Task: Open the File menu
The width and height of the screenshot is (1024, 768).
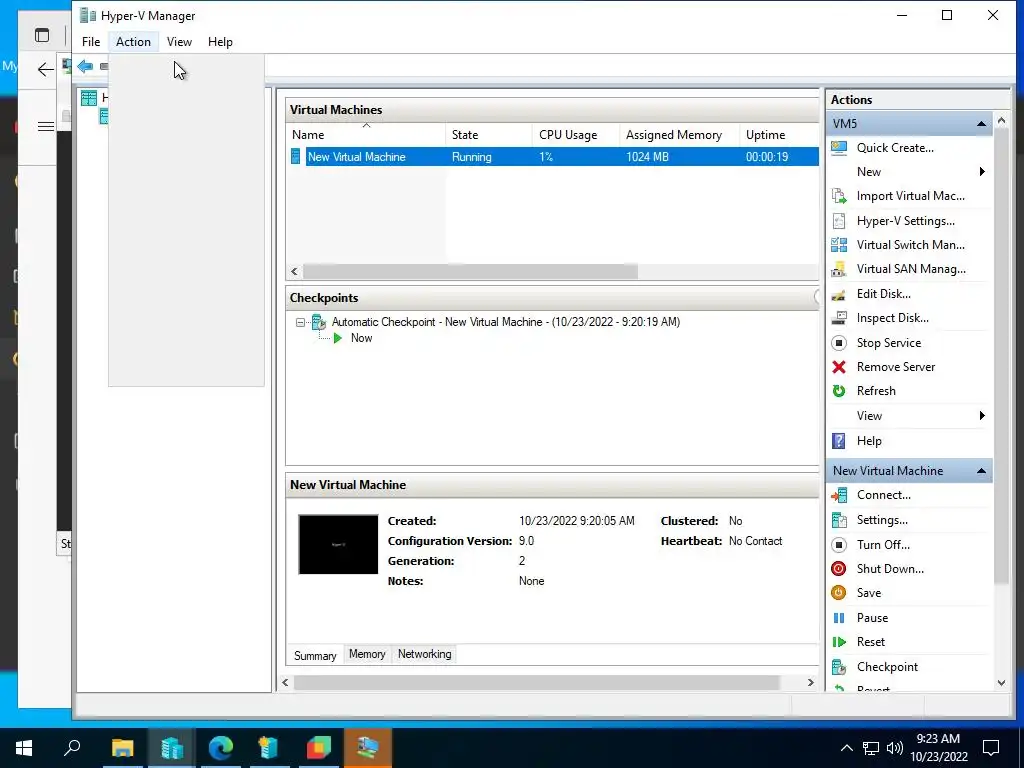Action: 91,42
